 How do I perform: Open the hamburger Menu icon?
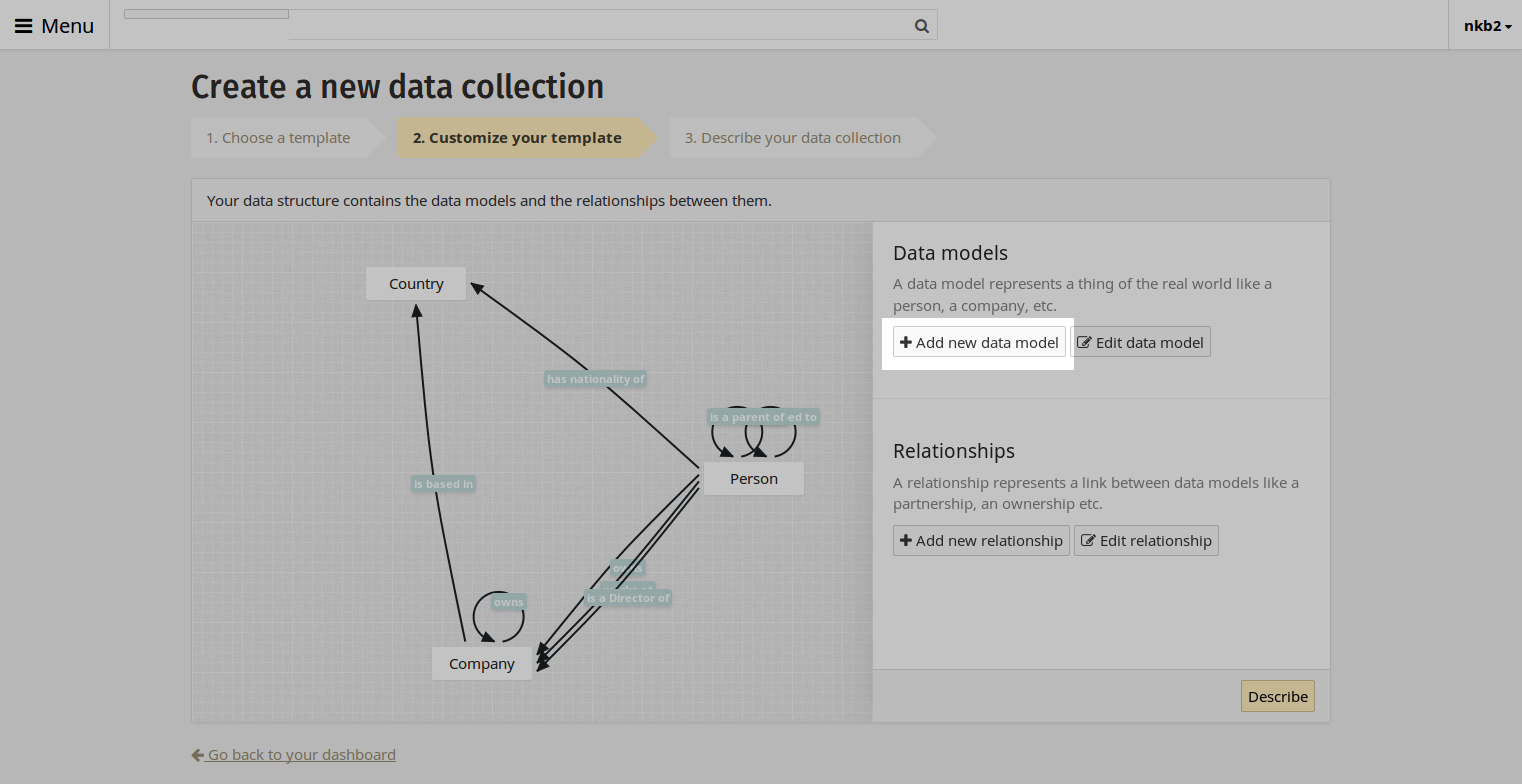[x=24, y=25]
